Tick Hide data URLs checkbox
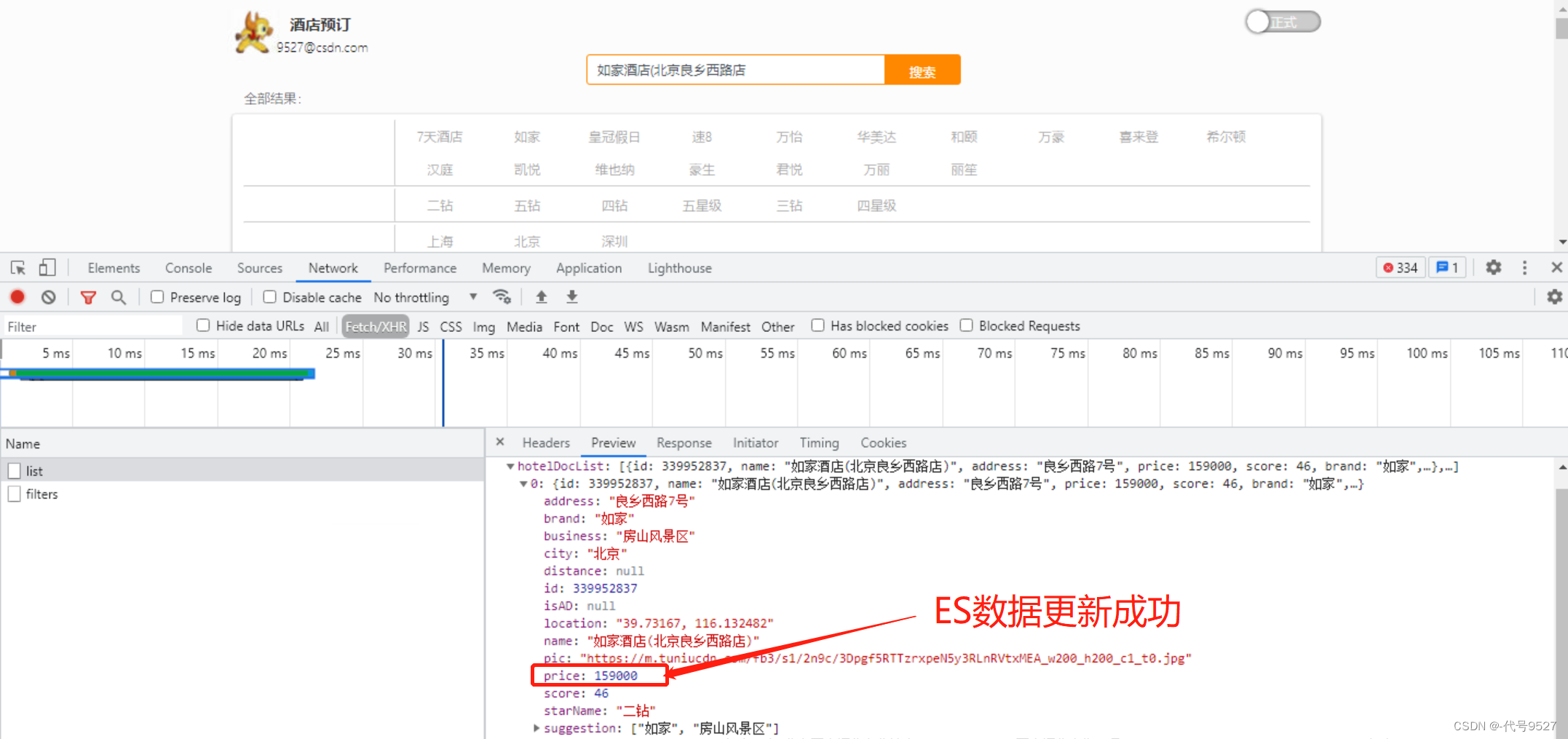Image resolution: width=1568 pixels, height=739 pixels. (203, 325)
